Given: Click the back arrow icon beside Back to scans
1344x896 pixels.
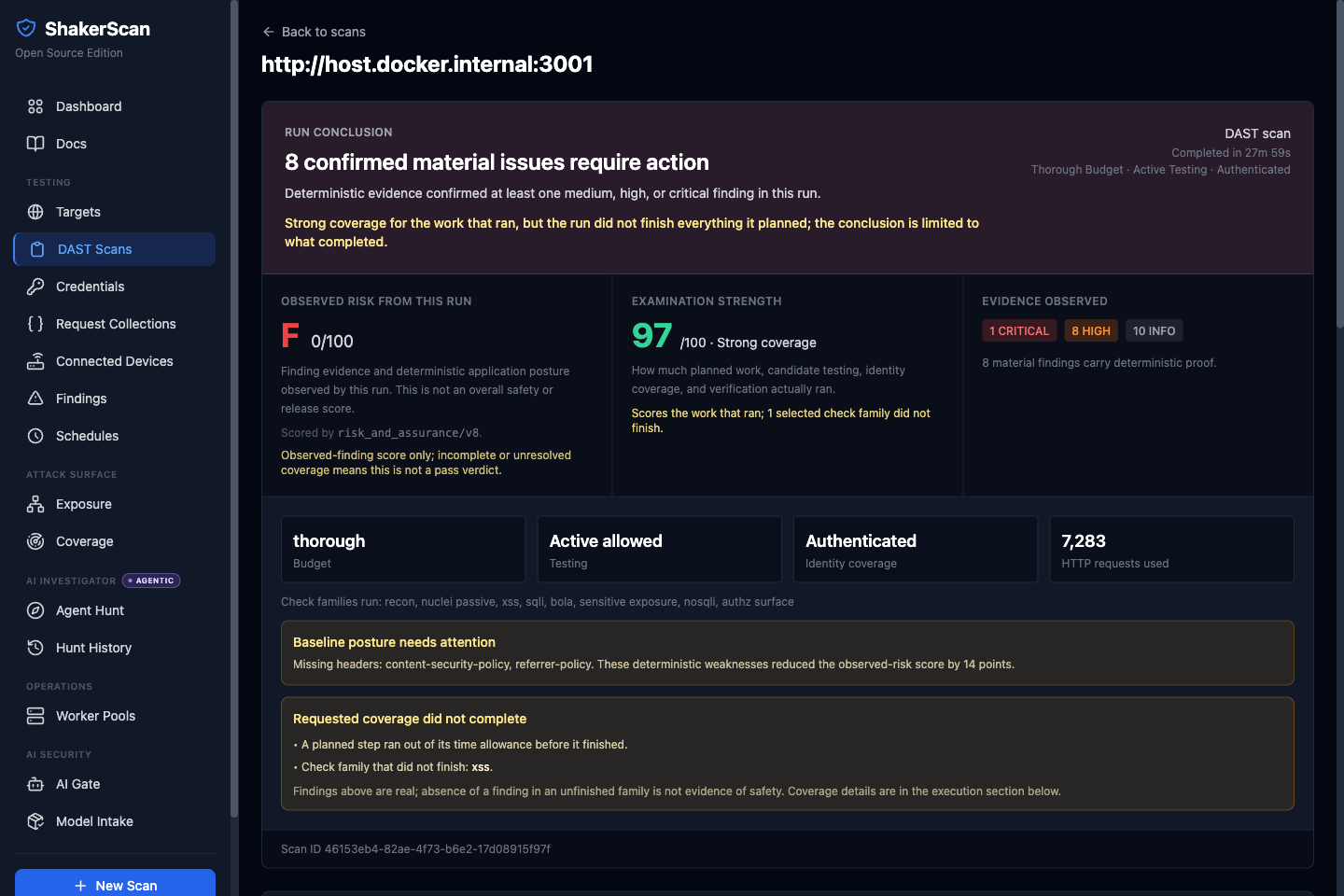Looking at the screenshot, I should (269, 32).
